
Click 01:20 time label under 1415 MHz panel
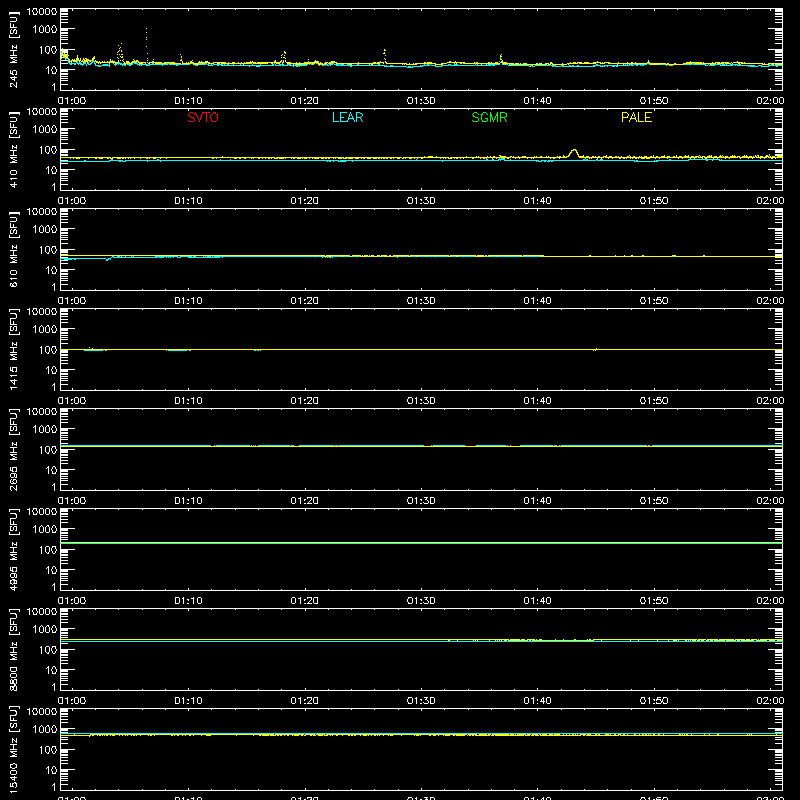(x=305, y=401)
